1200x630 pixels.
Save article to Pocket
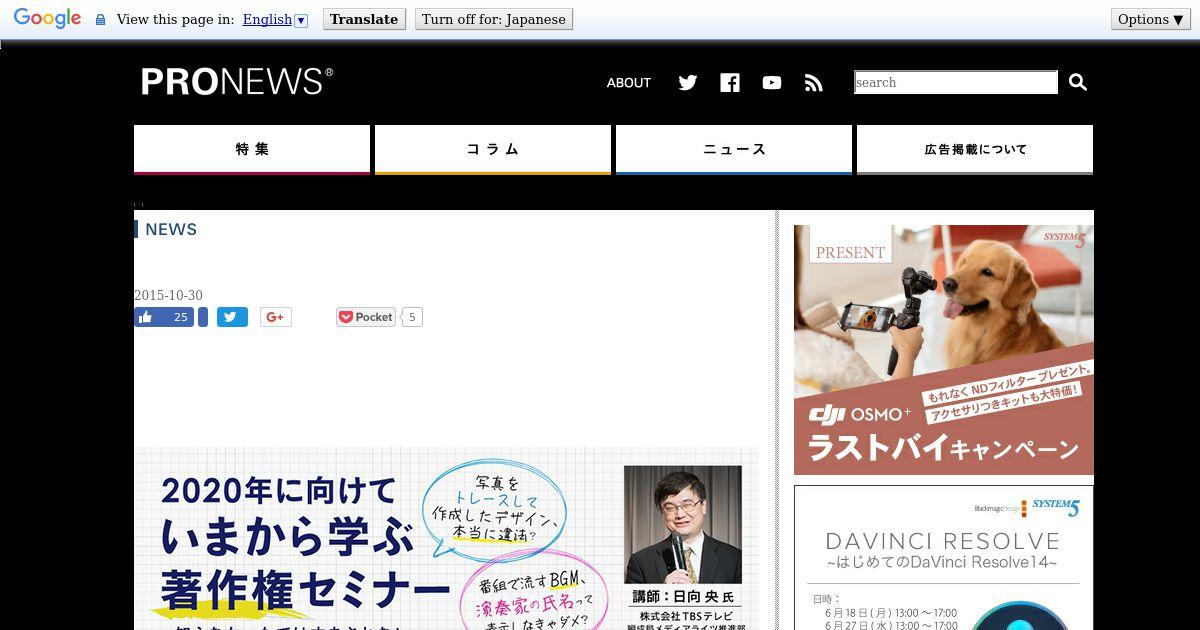click(x=366, y=317)
